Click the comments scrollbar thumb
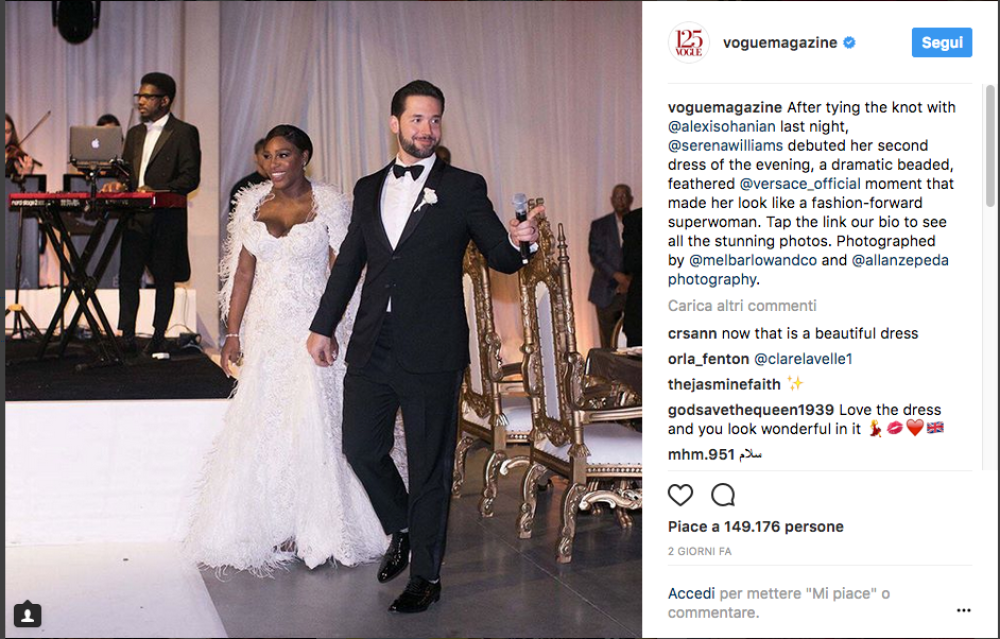This screenshot has width=1000, height=639. point(990,146)
